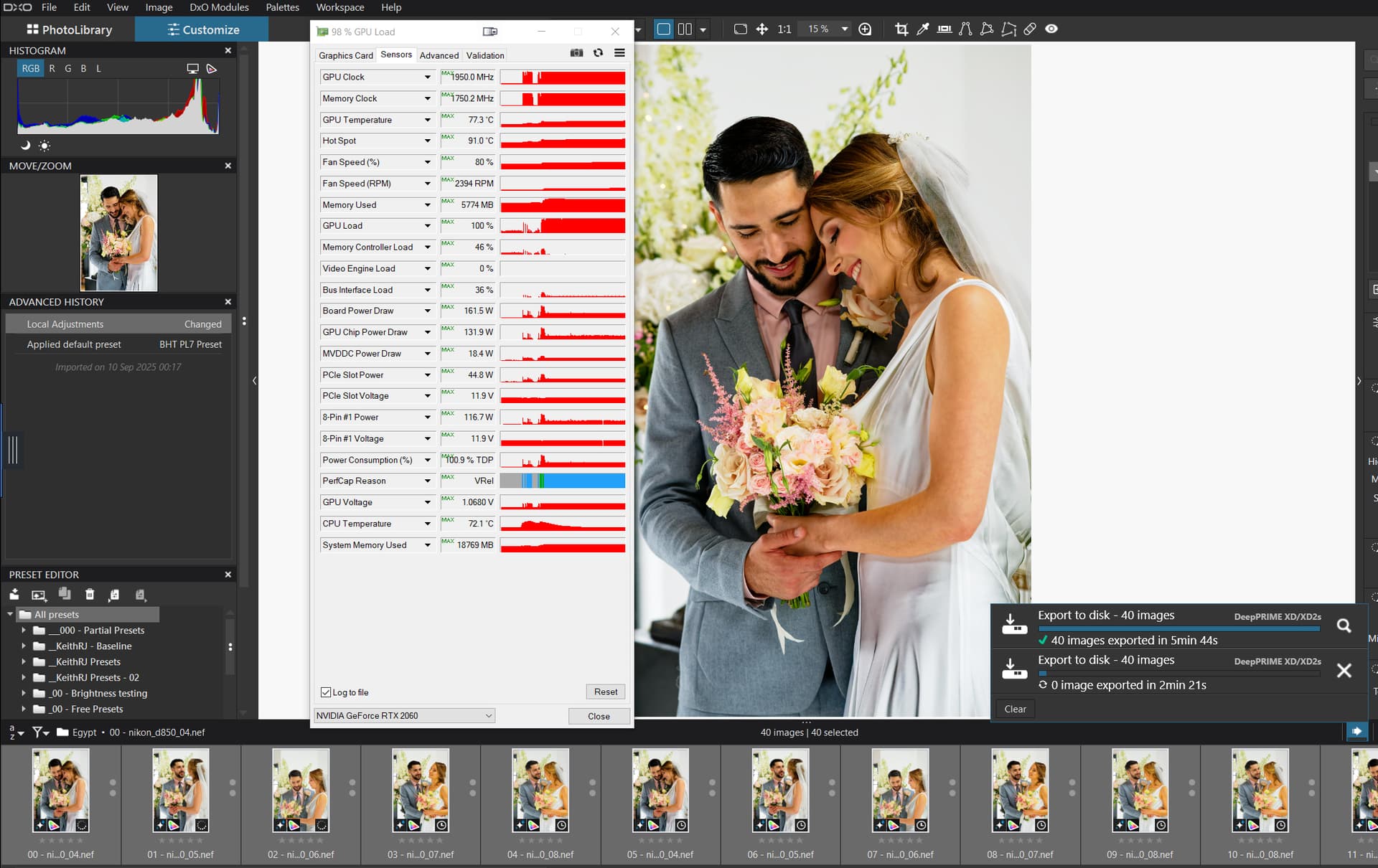Toggle the Log to file checkbox
Screen dimensions: 1378x868
(326, 692)
